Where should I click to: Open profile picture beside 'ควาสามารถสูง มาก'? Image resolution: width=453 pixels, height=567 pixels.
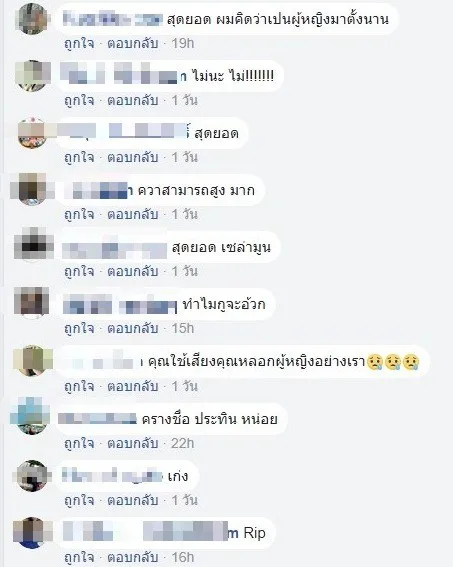(x=33, y=190)
